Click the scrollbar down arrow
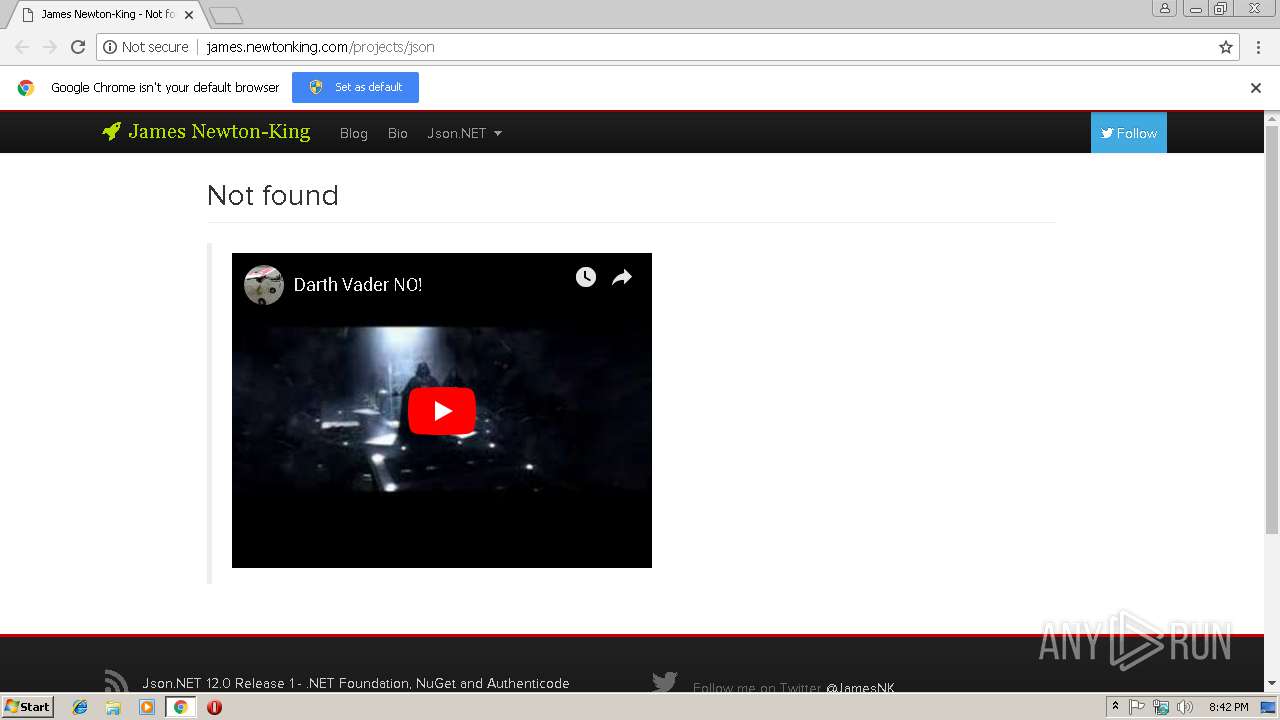Screen dimensions: 1280x720 click(1272, 684)
